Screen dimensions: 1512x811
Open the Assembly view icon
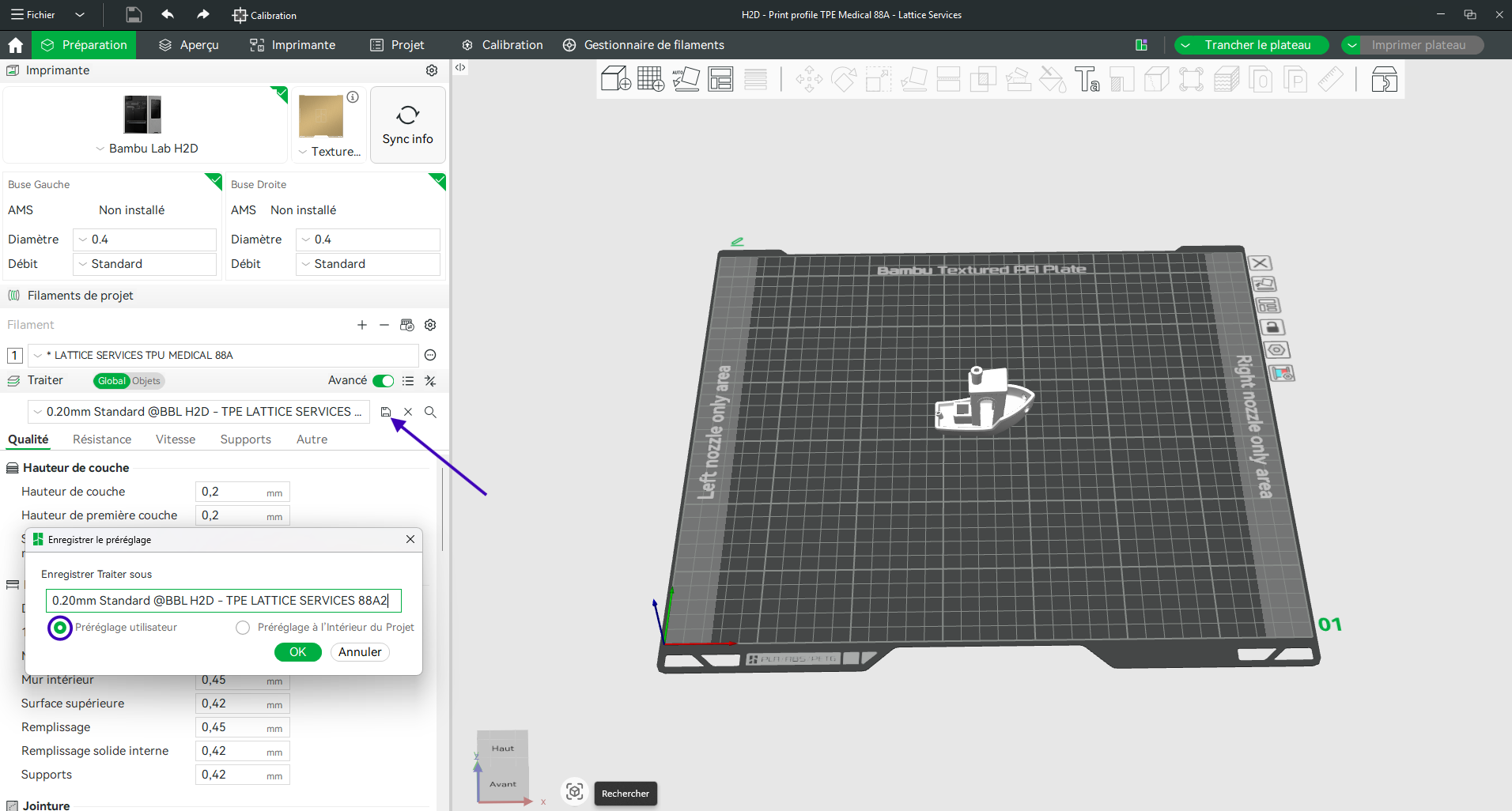pos(1384,79)
